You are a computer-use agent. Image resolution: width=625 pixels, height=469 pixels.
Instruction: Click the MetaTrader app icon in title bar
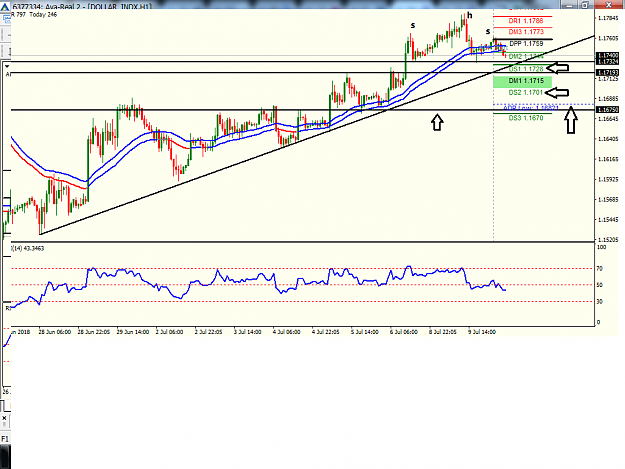[4, 7]
